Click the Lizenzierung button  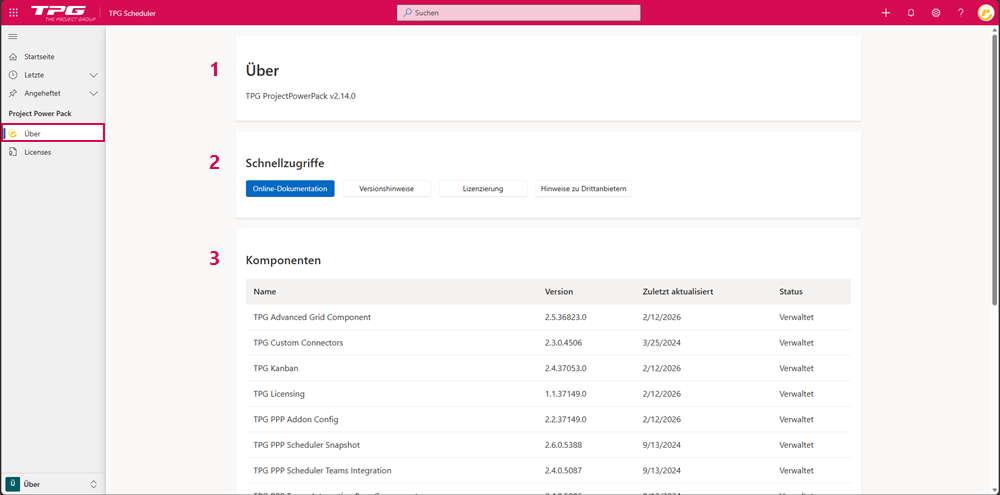[x=483, y=188]
